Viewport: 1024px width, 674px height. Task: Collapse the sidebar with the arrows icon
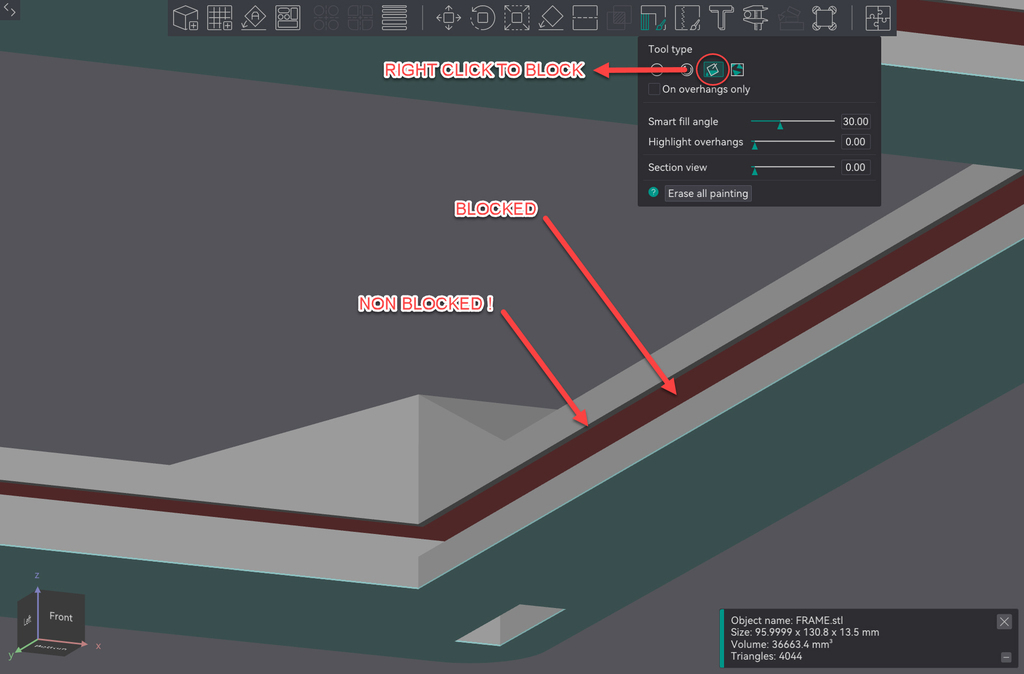tap(10, 10)
